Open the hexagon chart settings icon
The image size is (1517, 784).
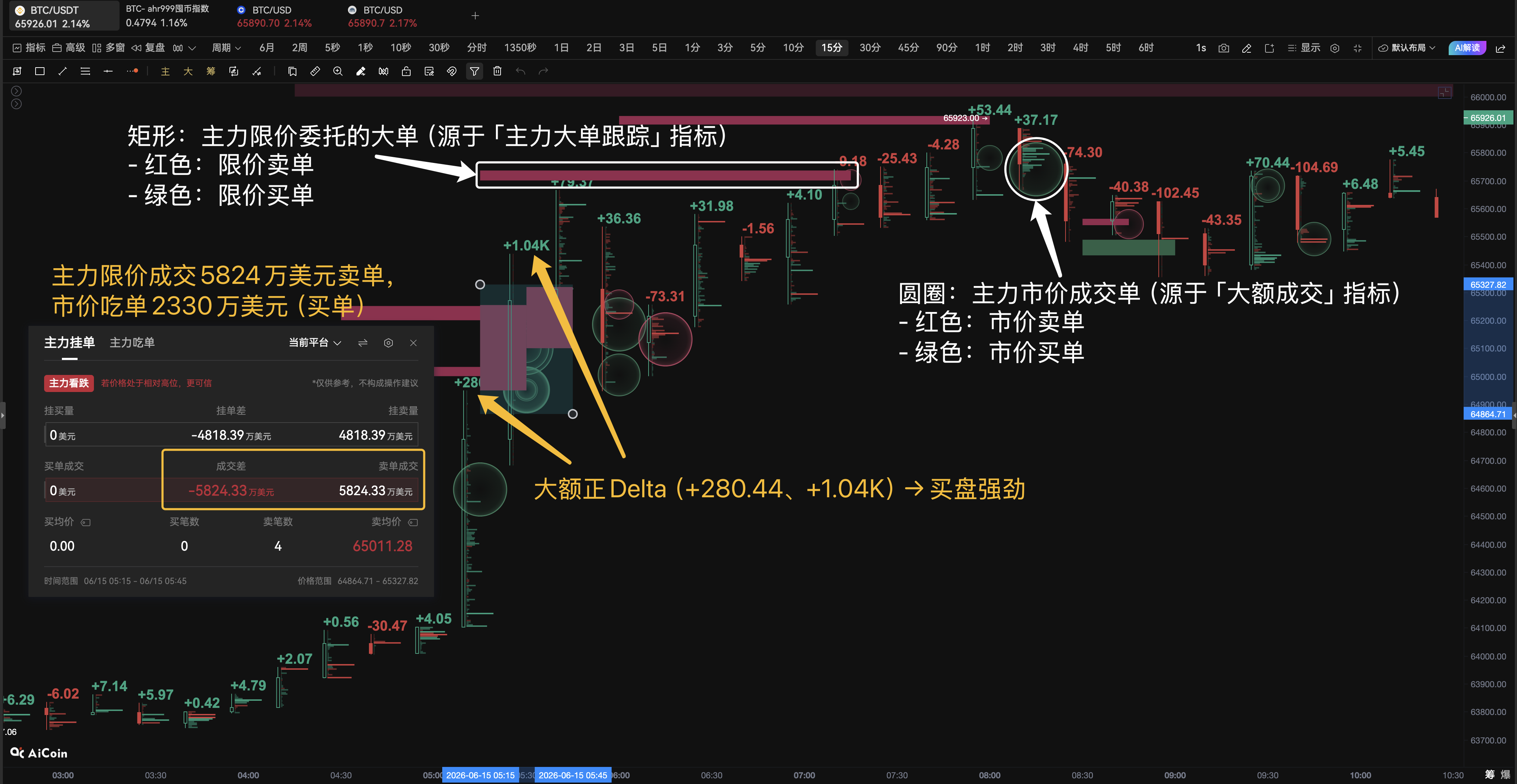tap(1335, 48)
